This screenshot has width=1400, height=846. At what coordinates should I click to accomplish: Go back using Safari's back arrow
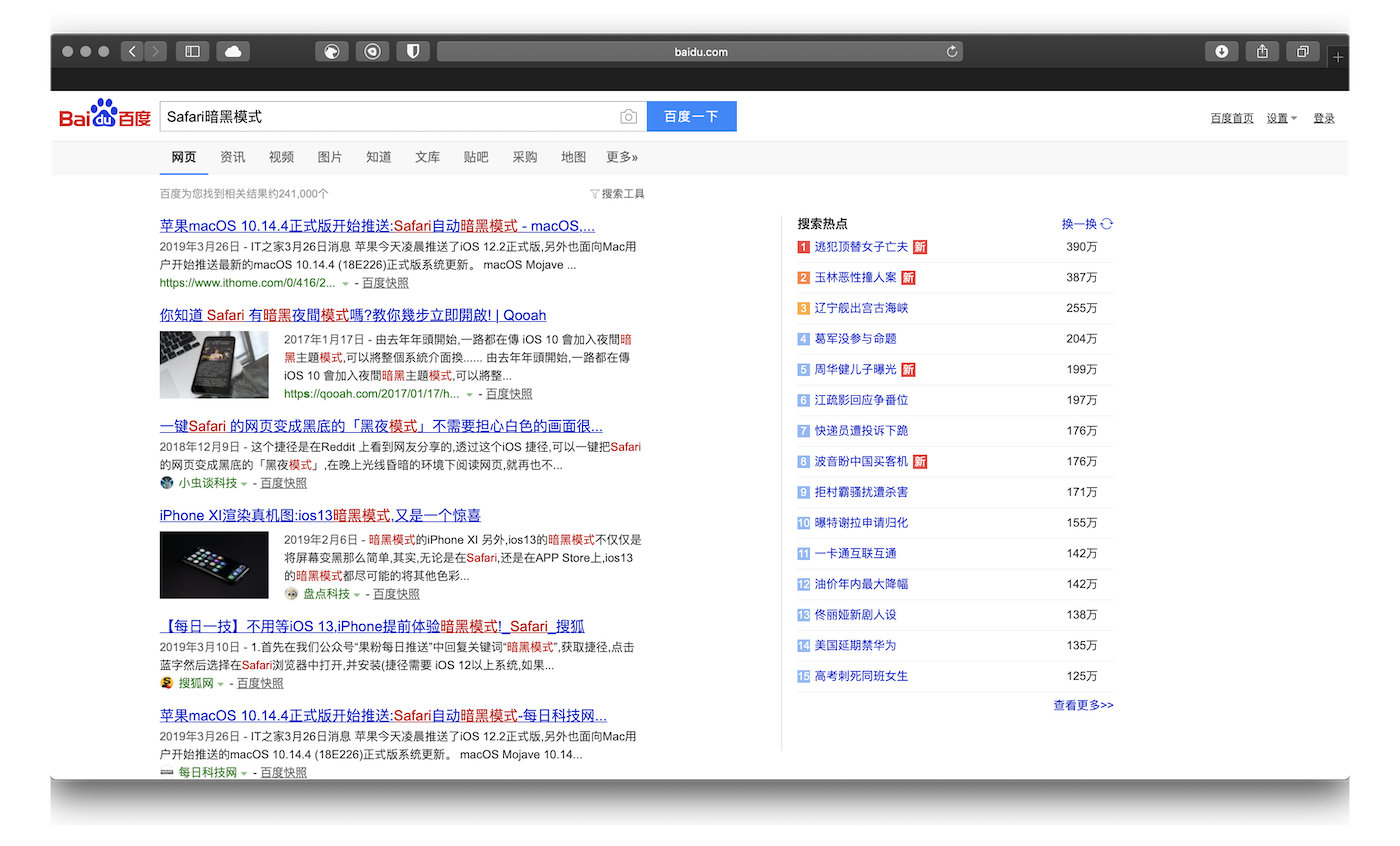[132, 51]
